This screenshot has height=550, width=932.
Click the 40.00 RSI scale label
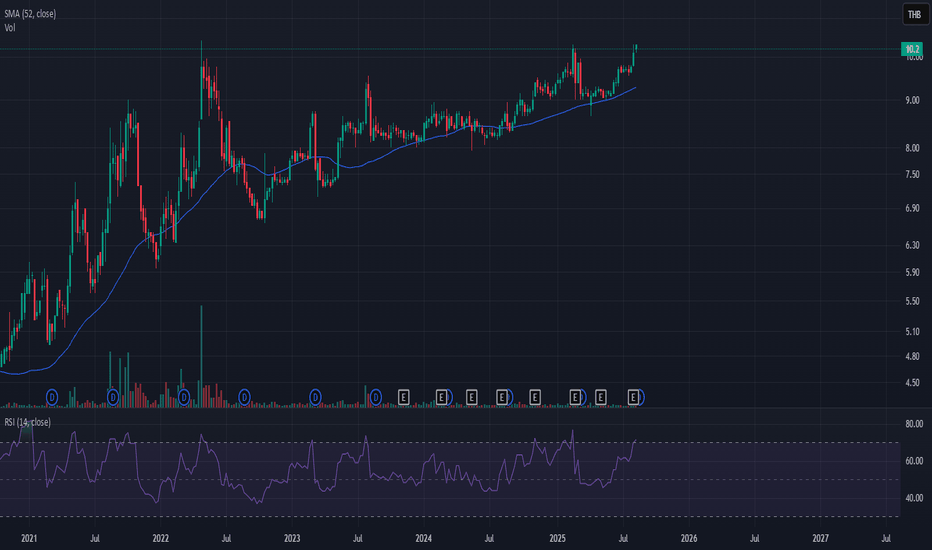pyautogui.click(x=914, y=498)
